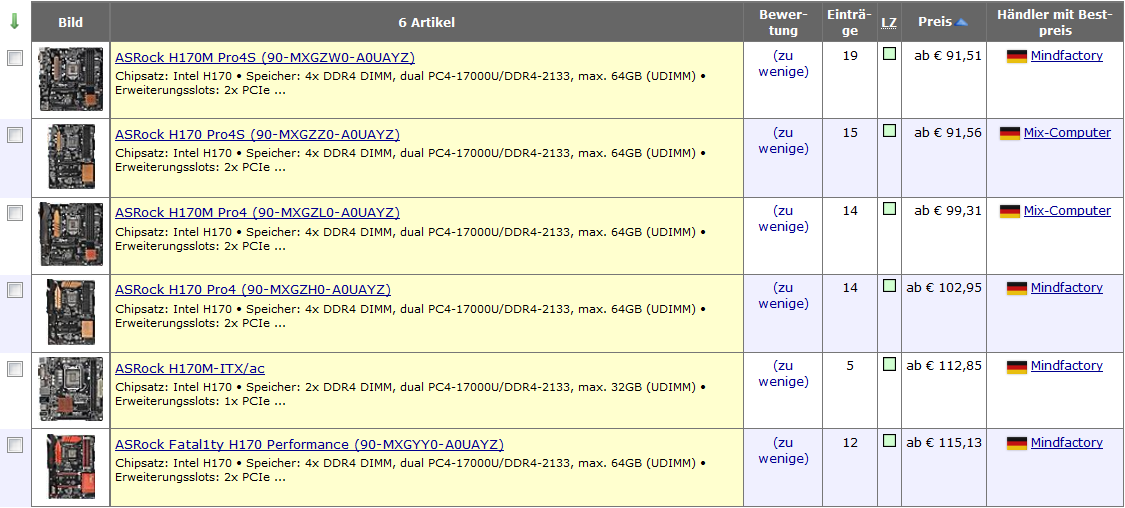
Task: Open the ASRock H170M Pro4S product thumbnail
Action: [71, 79]
